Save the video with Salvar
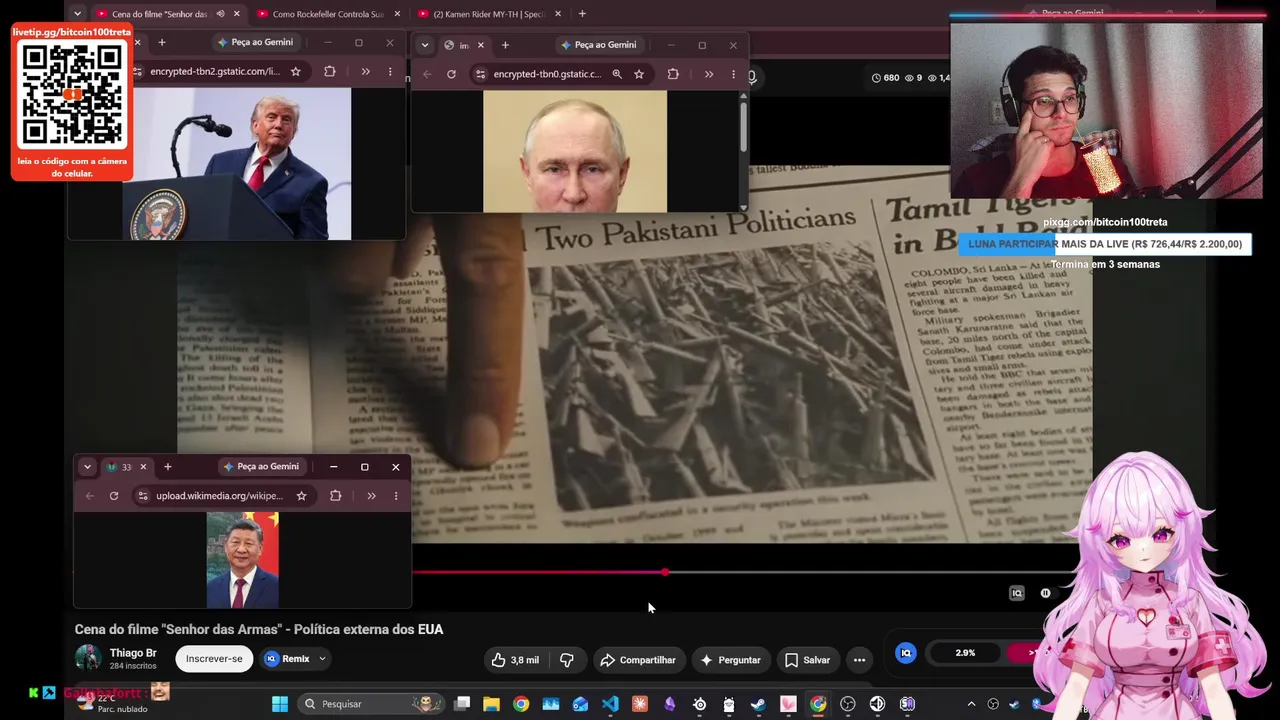Viewport: 1280px width, 720px height. [x=807, y=660]
